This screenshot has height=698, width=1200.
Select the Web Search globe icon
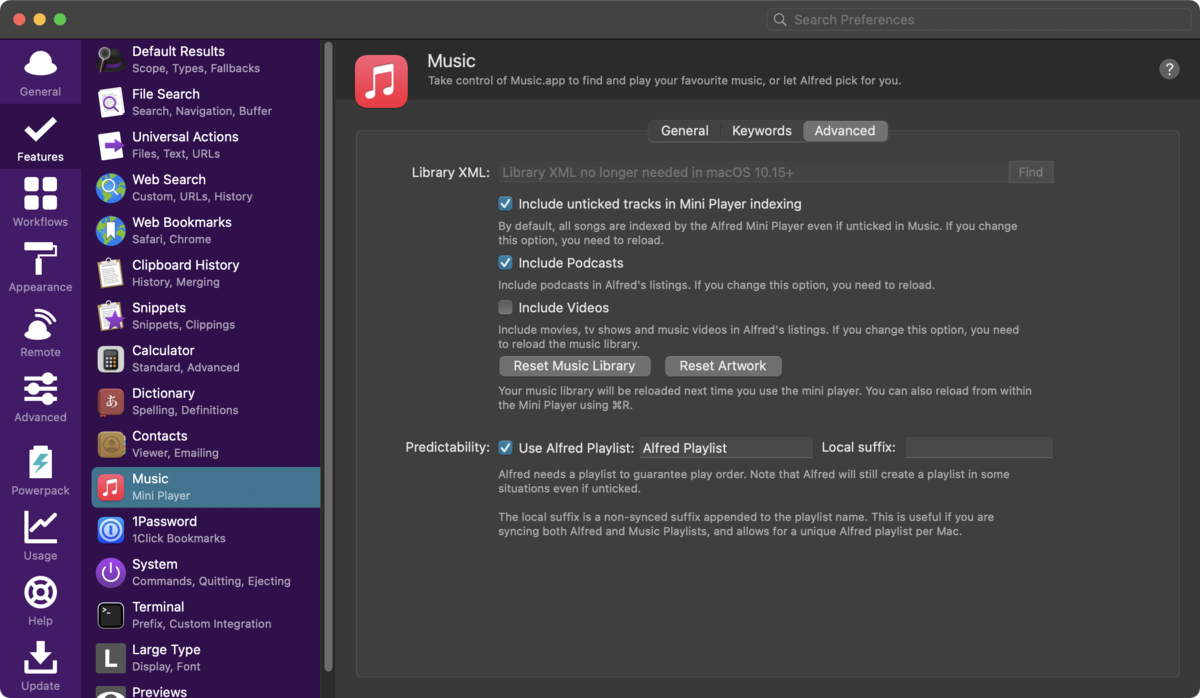point(111,188)
